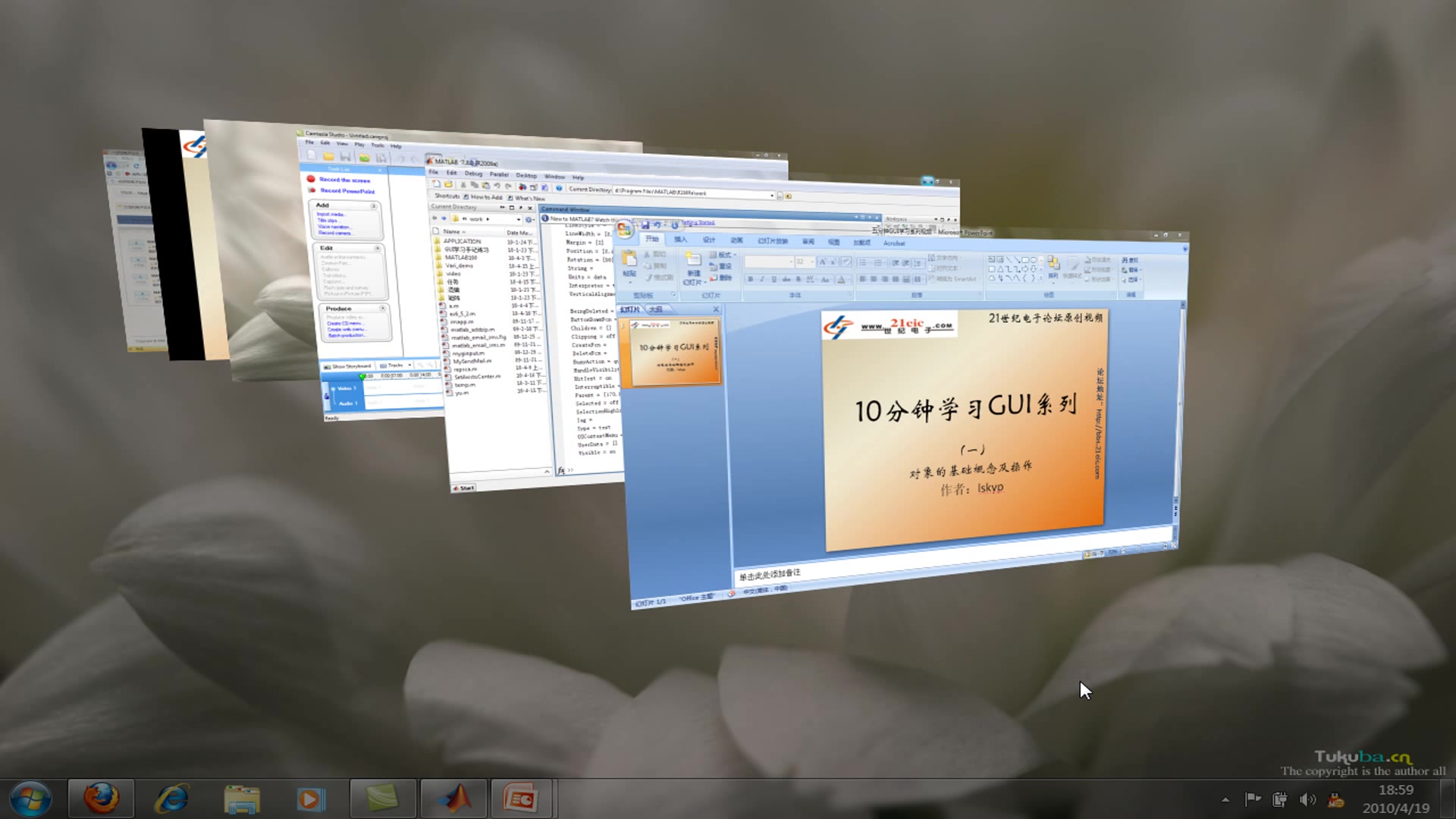Select the 大纲 outline tab in PowerPoint

pos(656,309)
